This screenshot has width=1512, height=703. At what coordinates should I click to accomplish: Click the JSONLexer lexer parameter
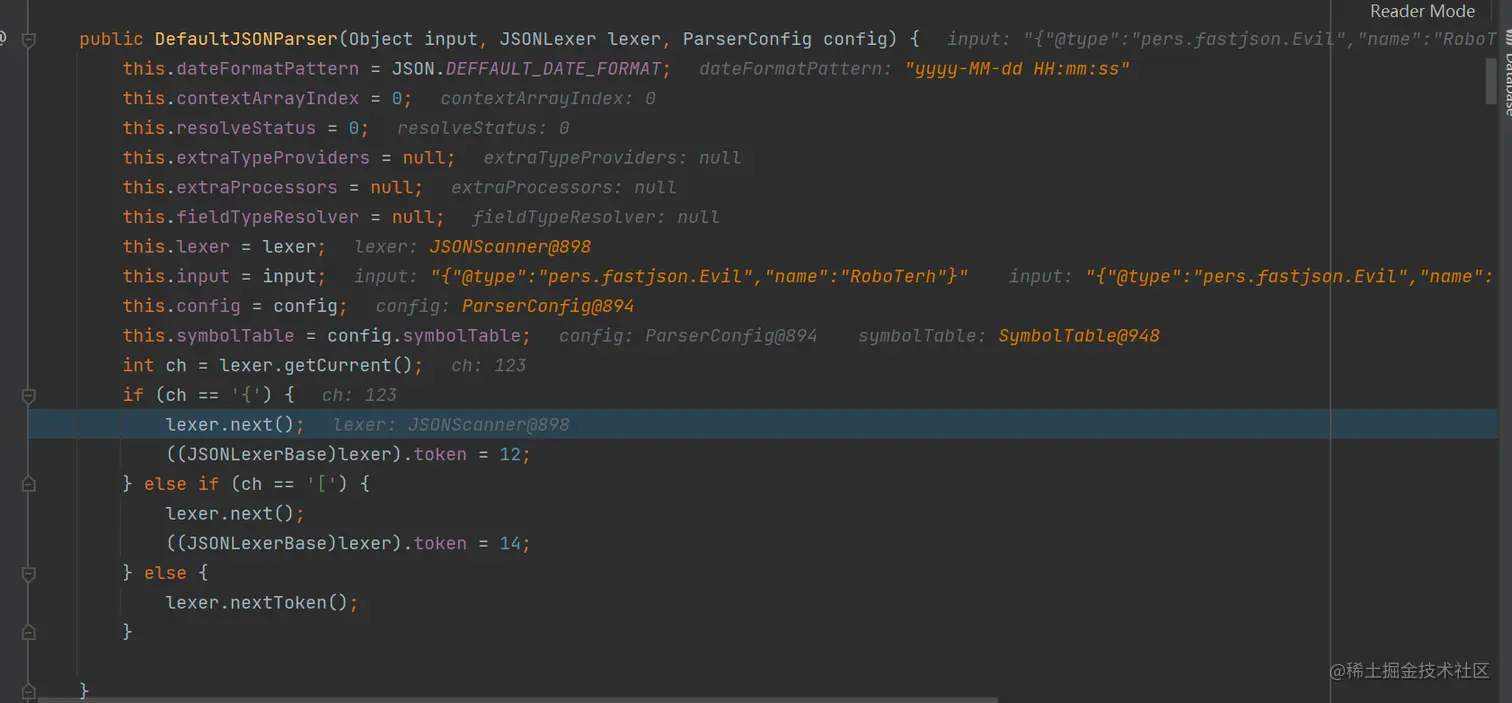(580, 39)
